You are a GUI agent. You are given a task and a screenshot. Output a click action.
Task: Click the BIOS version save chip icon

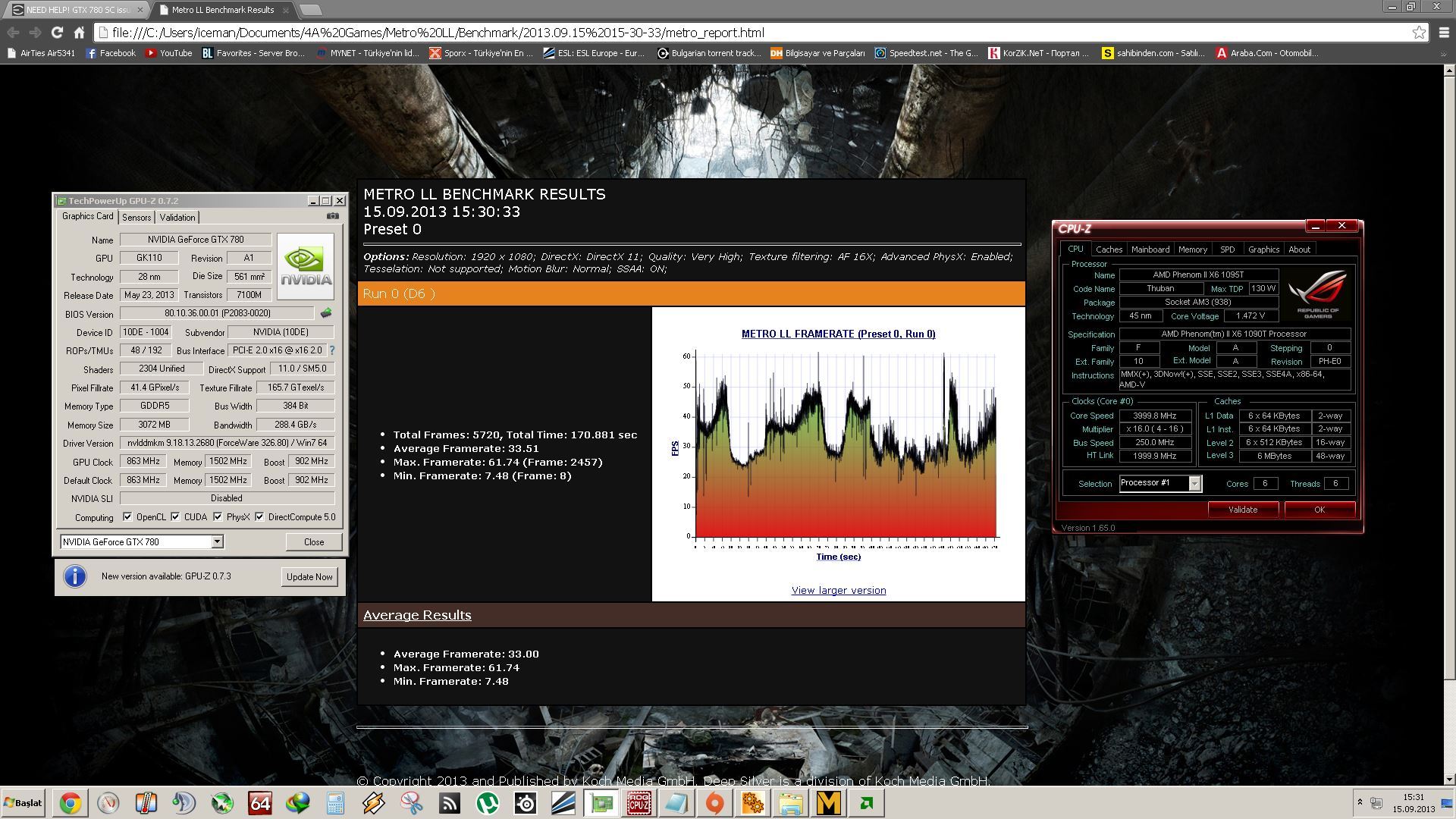[326, 313]
